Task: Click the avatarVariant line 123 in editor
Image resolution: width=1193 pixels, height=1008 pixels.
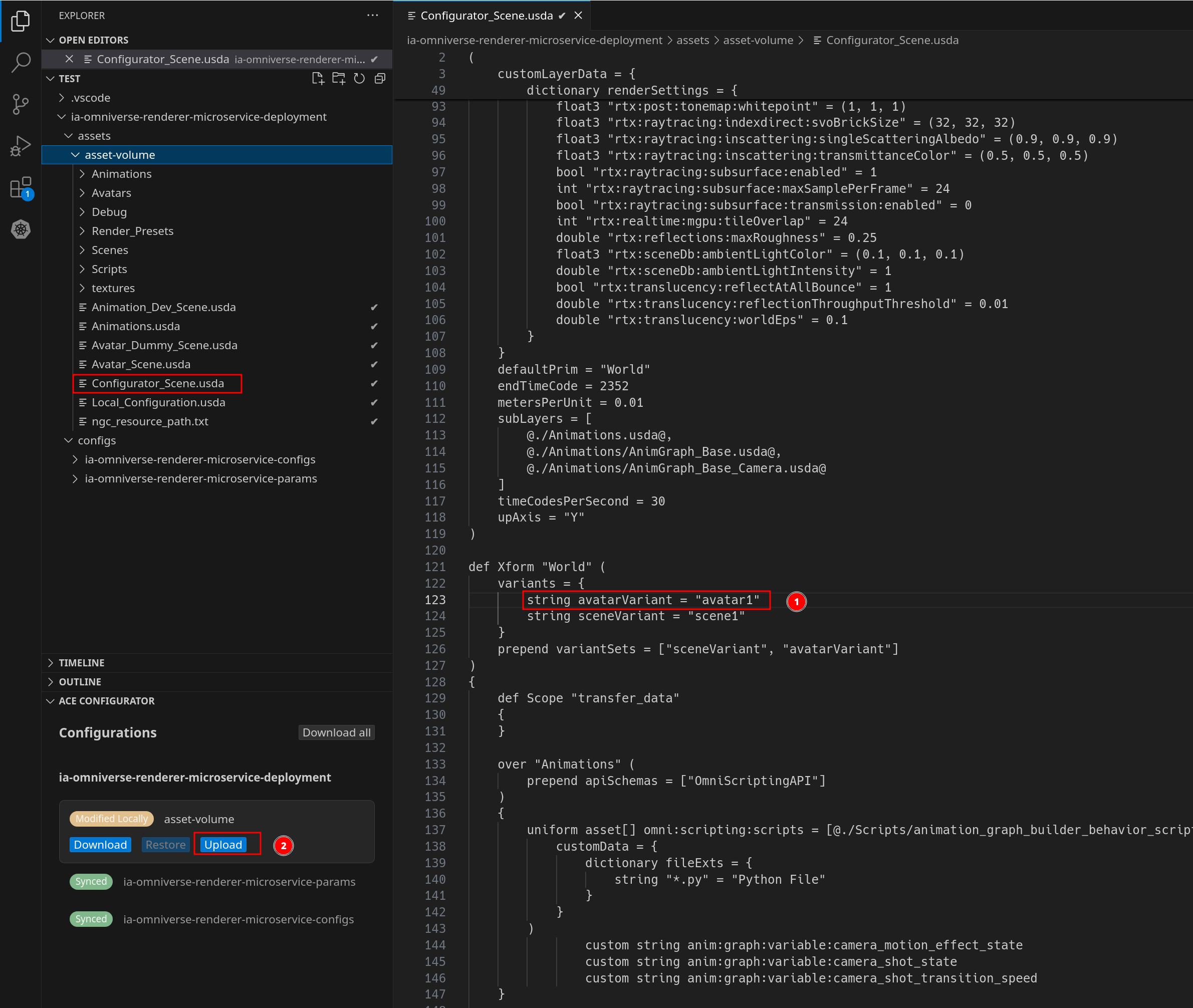Action: (x=643, y=600)
